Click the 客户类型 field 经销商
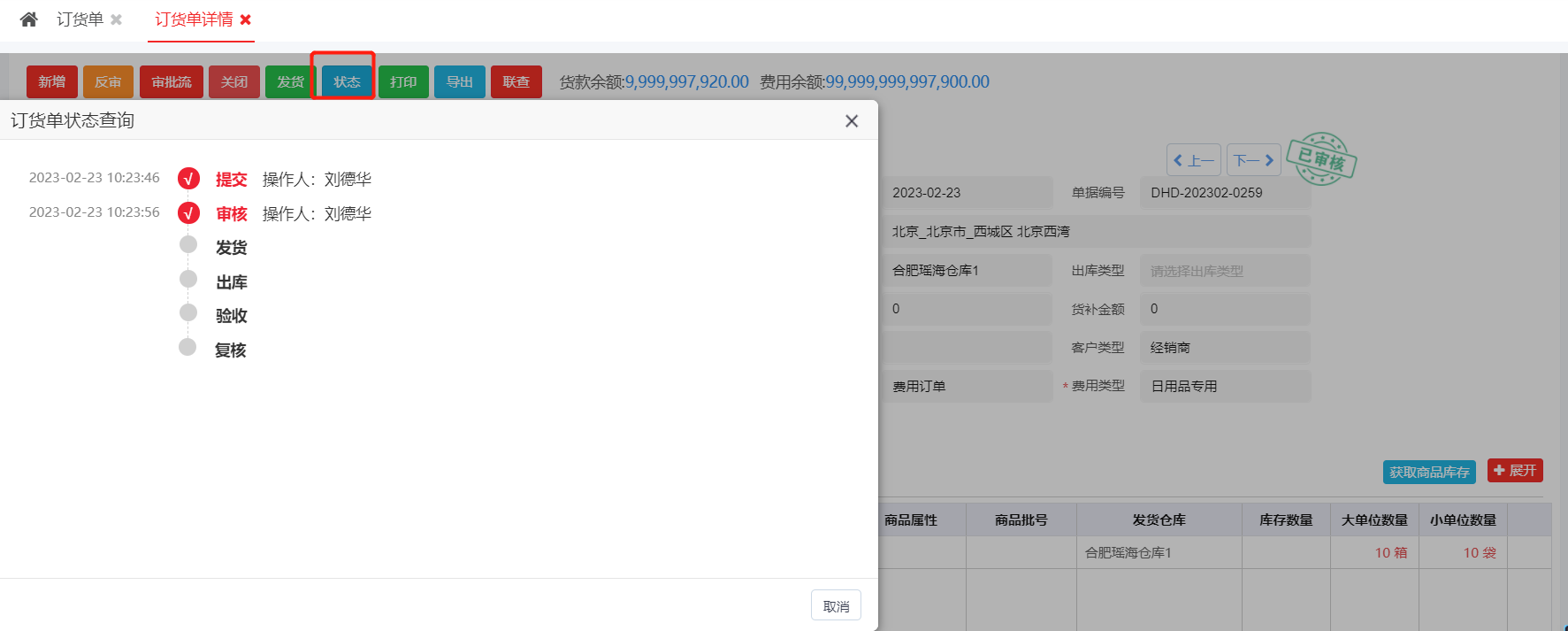This screenshot has width=1568, height=631. pyautogui.click(x=1225, y=348)
